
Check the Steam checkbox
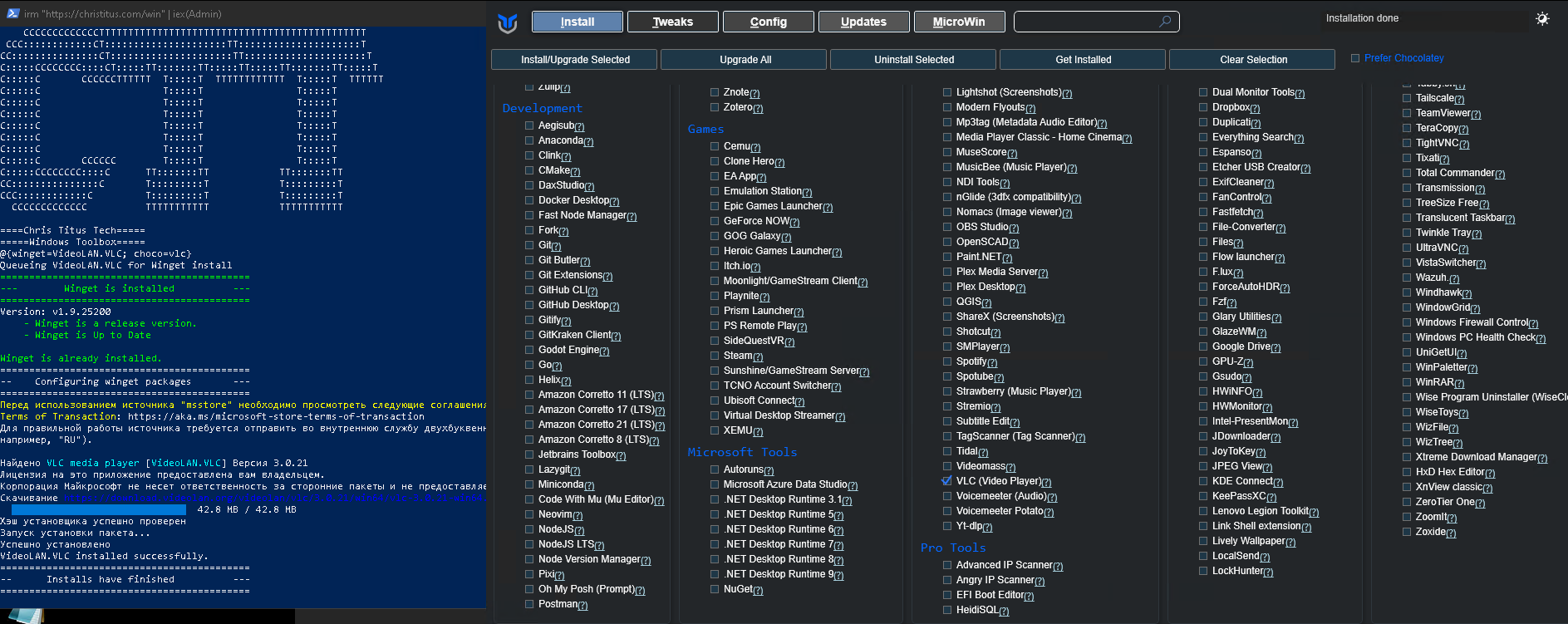(x=715, y=356)
